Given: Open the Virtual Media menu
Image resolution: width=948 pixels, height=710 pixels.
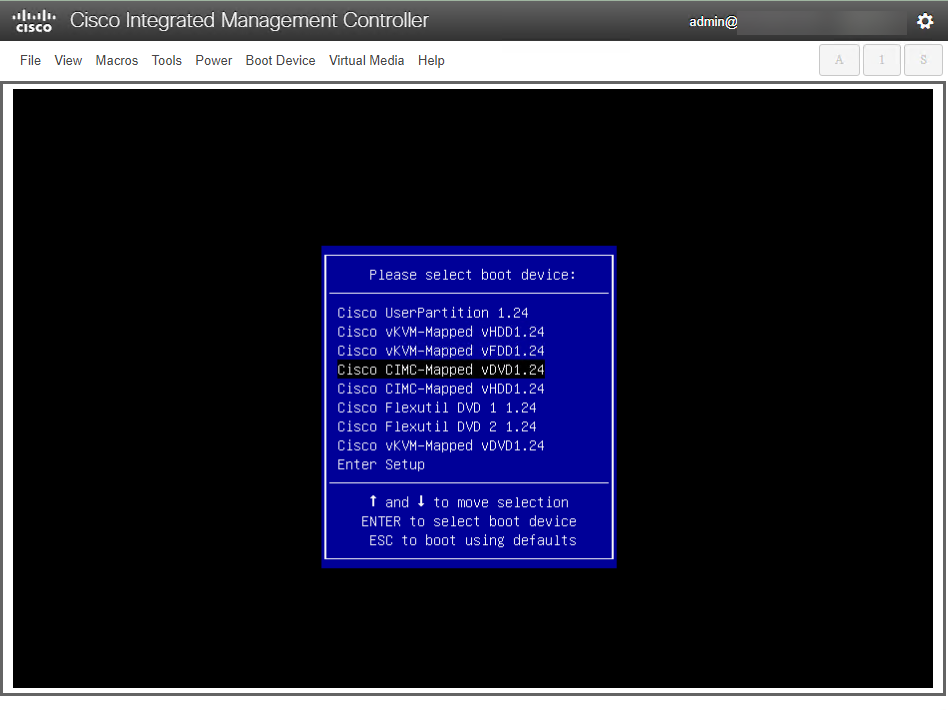Looking at the screenshot, I should 367,60.
